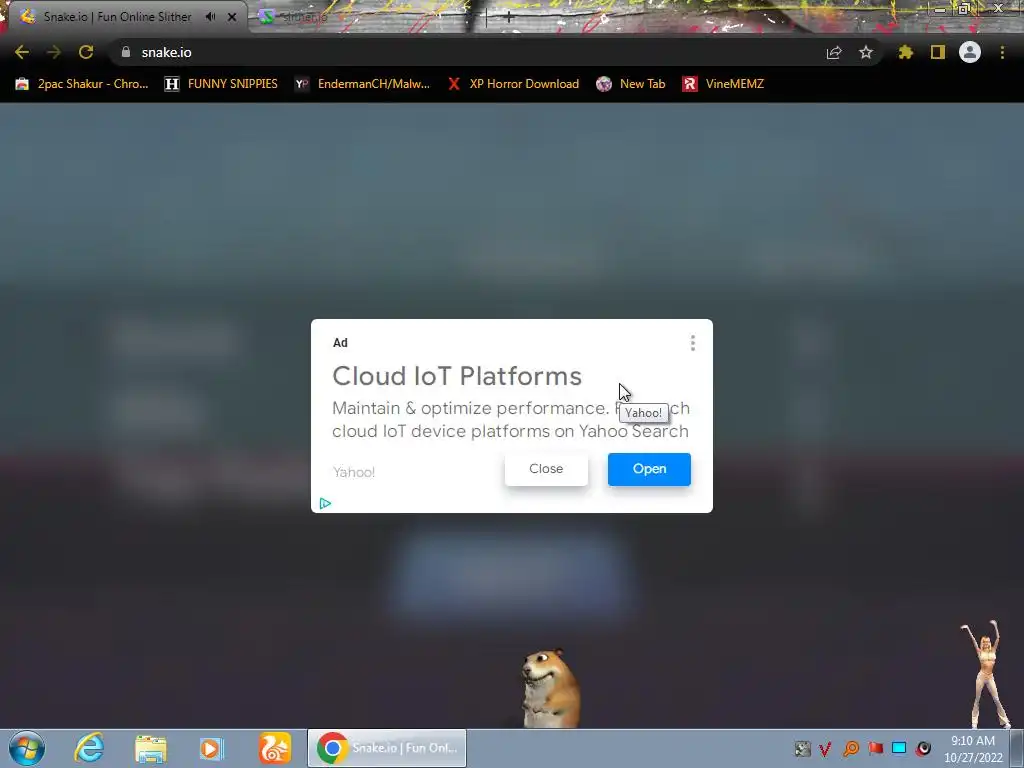
Task: Launch Internet Explorer from the taskbar
Action: 89,748
